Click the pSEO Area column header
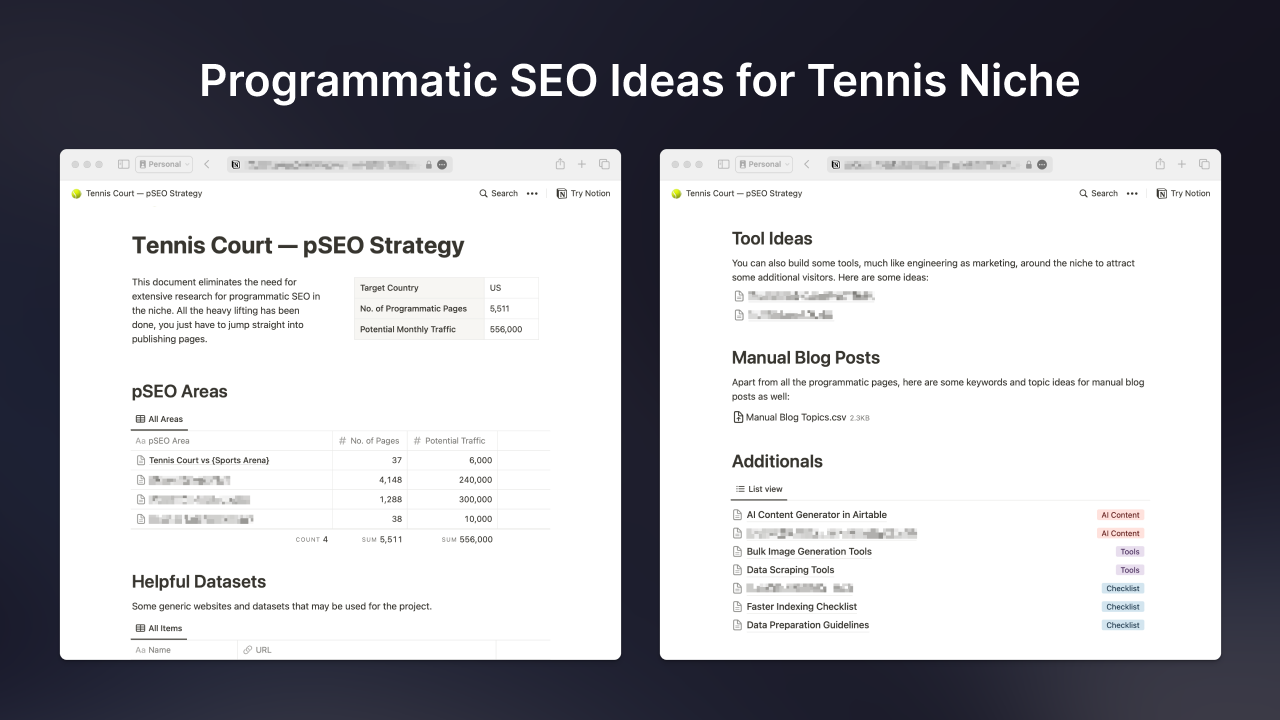Viewport: 1280px width, 720px height. [231, 440]
